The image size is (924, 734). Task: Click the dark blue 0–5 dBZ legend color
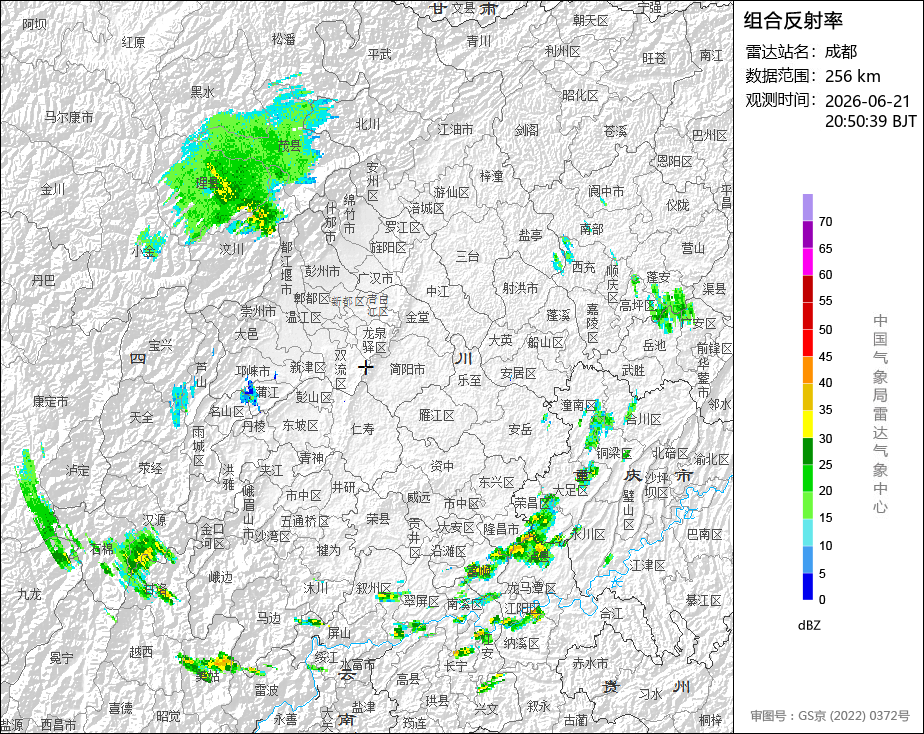click(x=808, y=586)
